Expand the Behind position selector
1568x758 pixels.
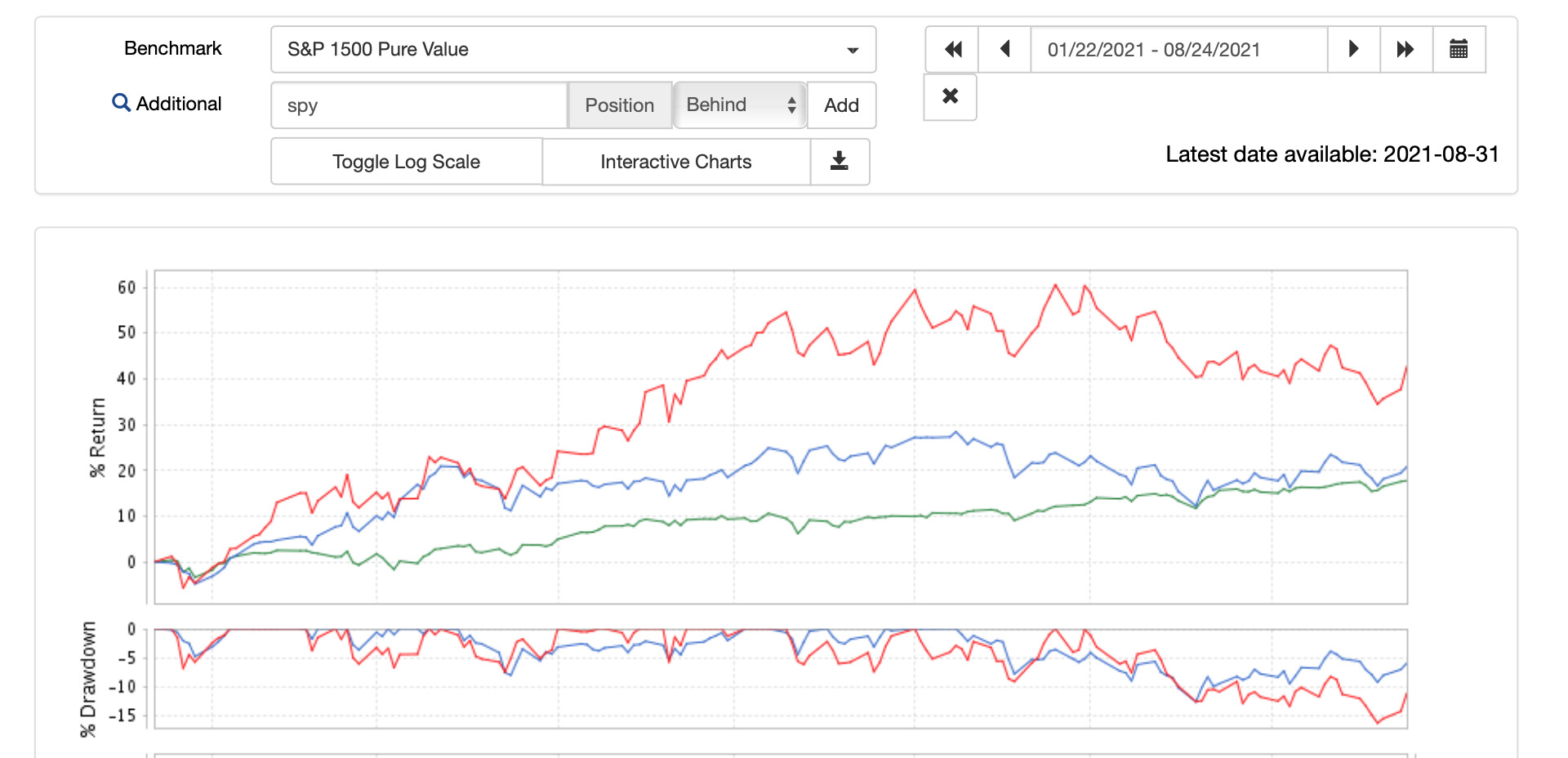tap(739, 105)
